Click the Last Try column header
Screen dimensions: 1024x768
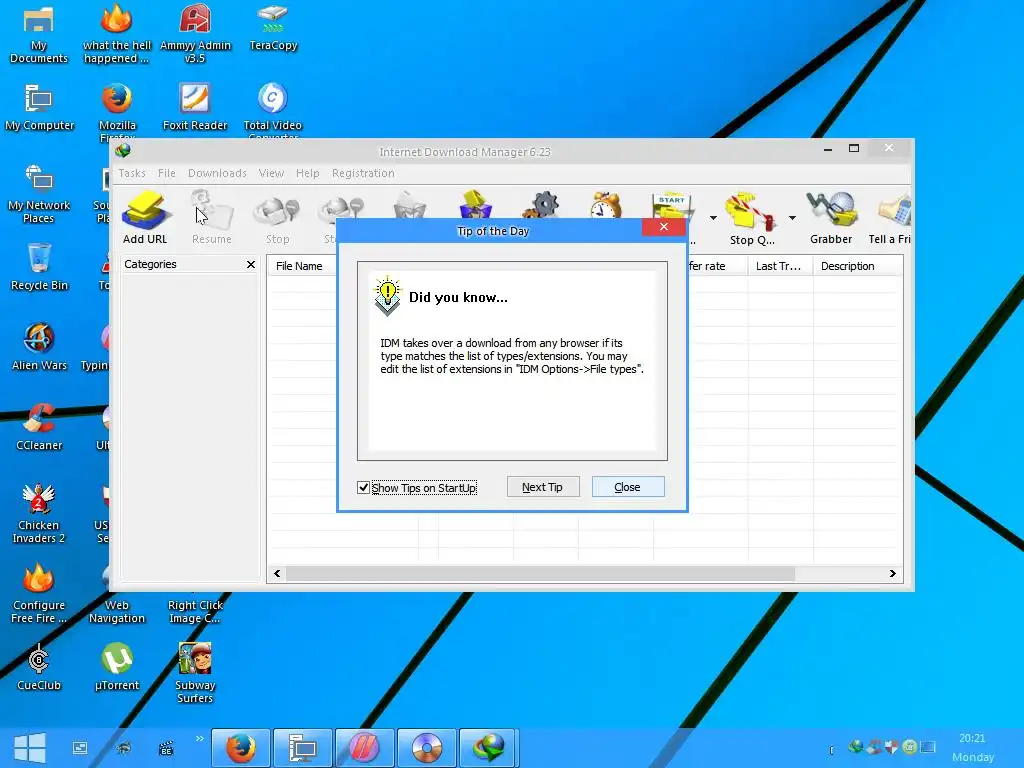coord(780,266)
